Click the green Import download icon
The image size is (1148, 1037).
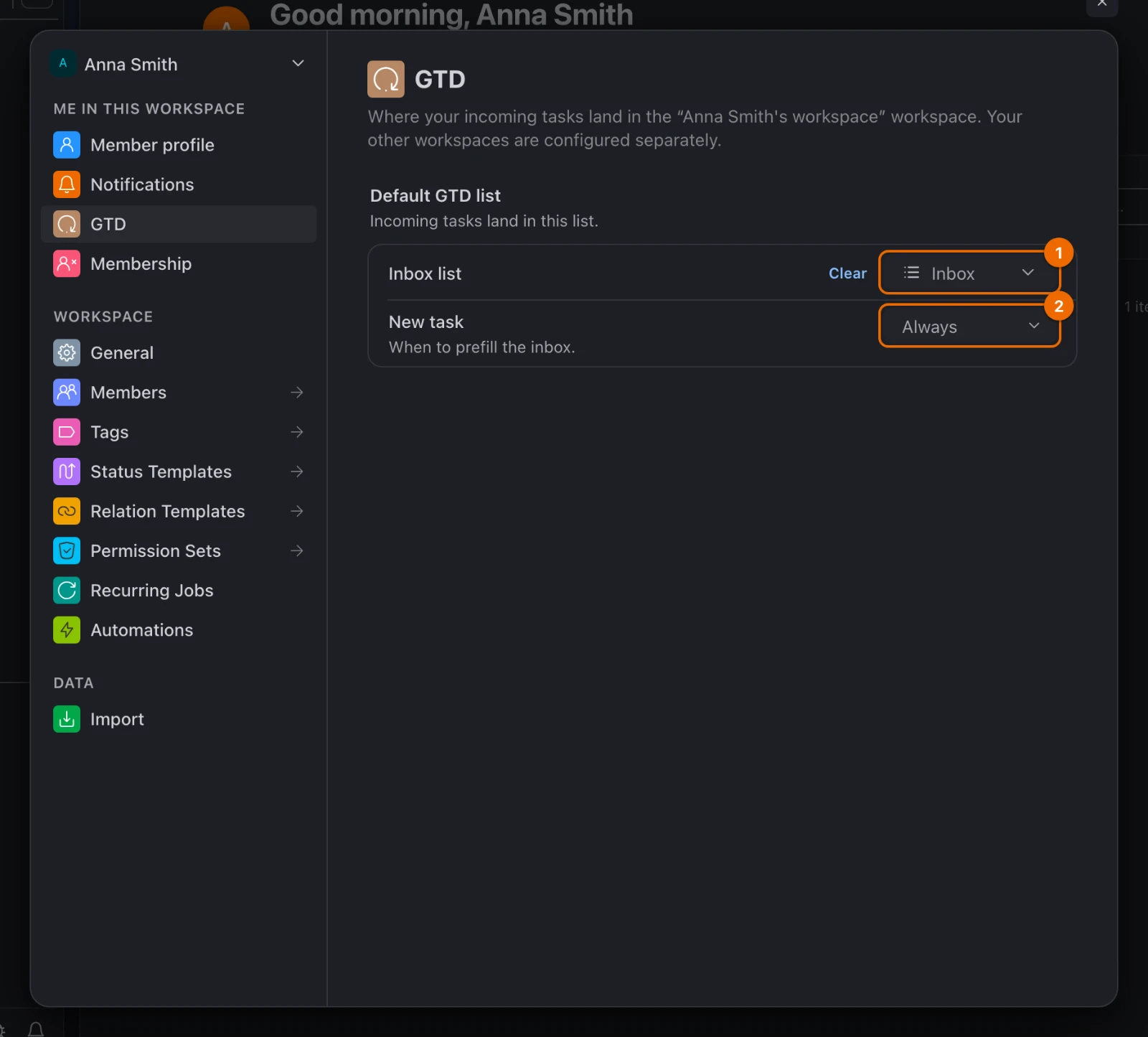click(x=67, y=719)
